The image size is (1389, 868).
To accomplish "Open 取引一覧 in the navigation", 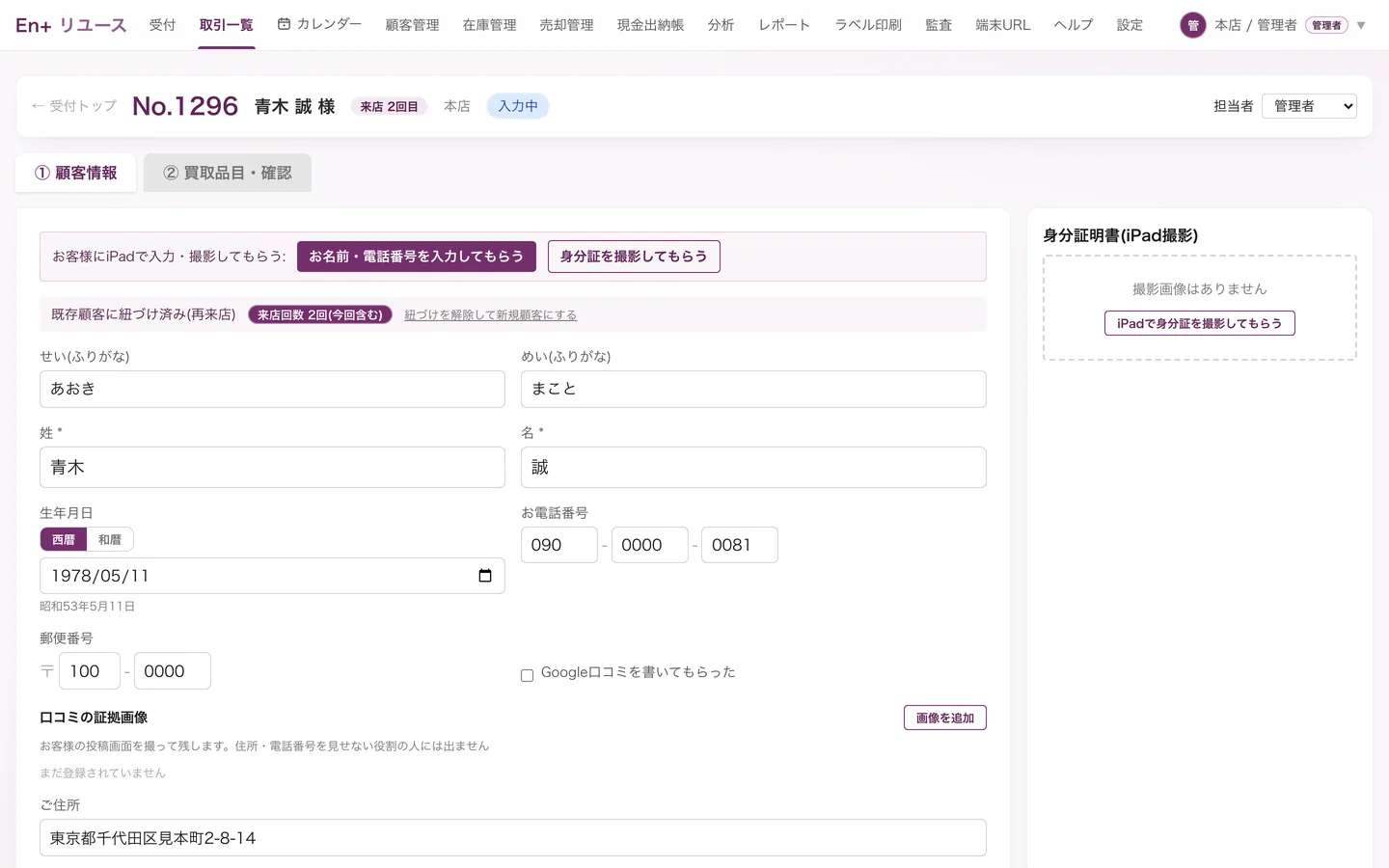I will click(227, 25).
